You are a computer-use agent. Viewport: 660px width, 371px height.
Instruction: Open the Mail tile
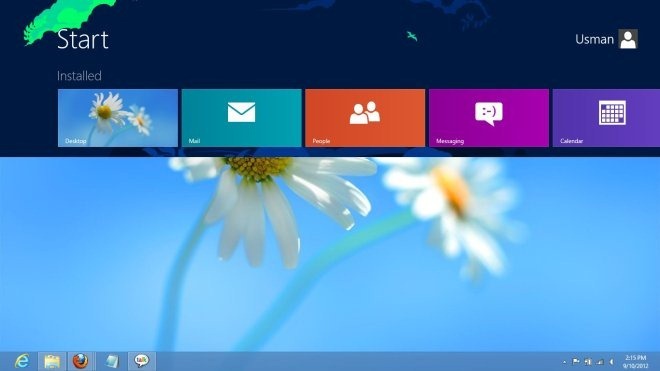click(x=242, y=118)
